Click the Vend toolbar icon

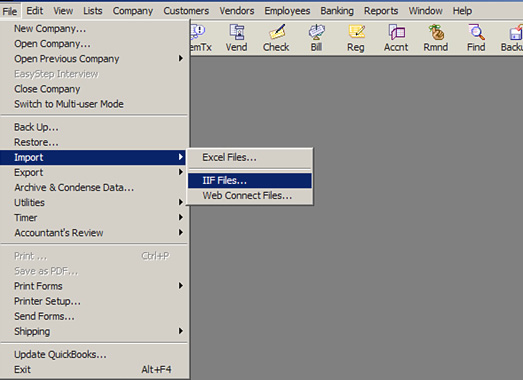[x=236, y=38]
